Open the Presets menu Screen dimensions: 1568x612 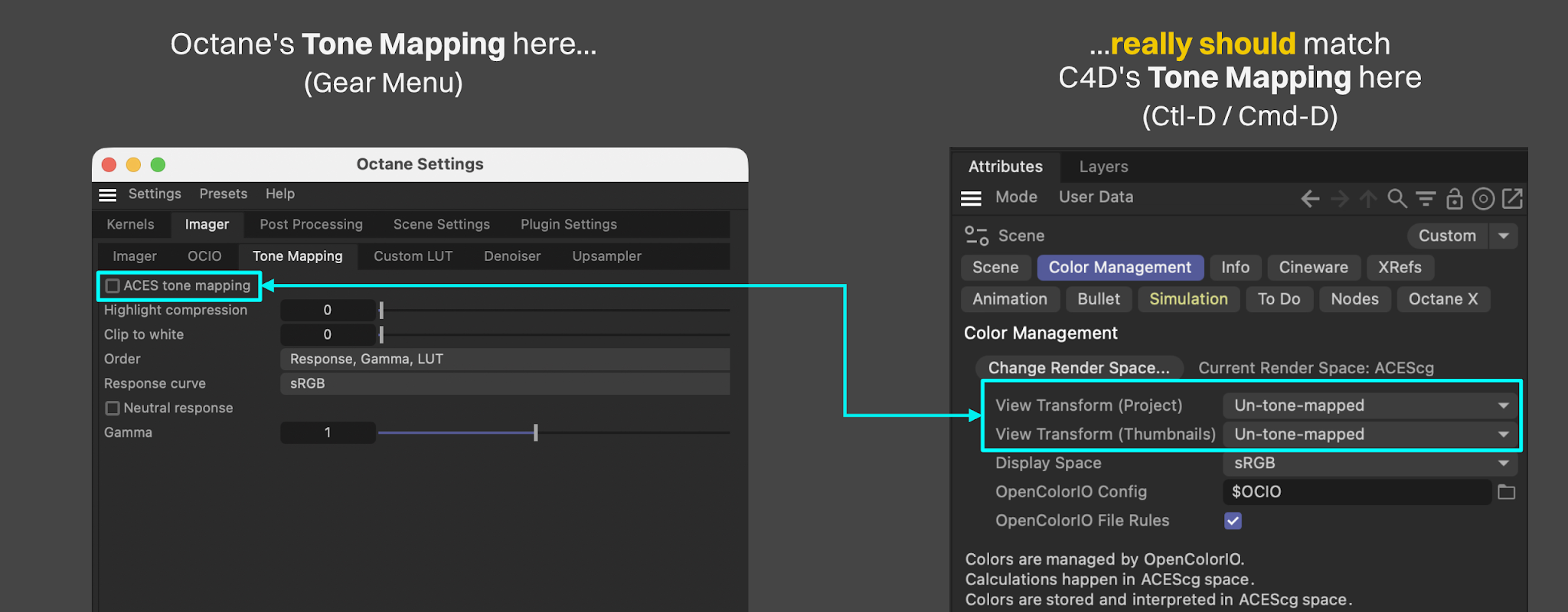224,194
